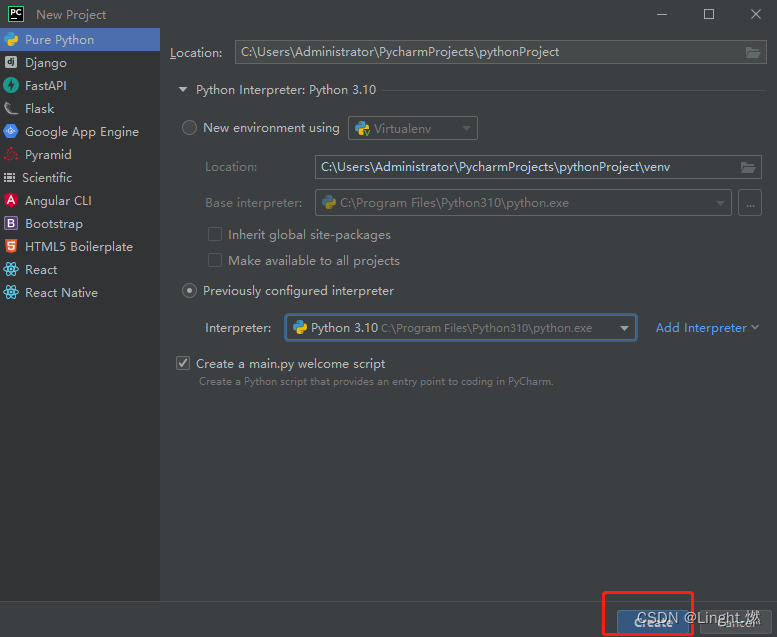Click the Flask label in list
Screen dimensions: 777x637
click(x=40, y=109)
